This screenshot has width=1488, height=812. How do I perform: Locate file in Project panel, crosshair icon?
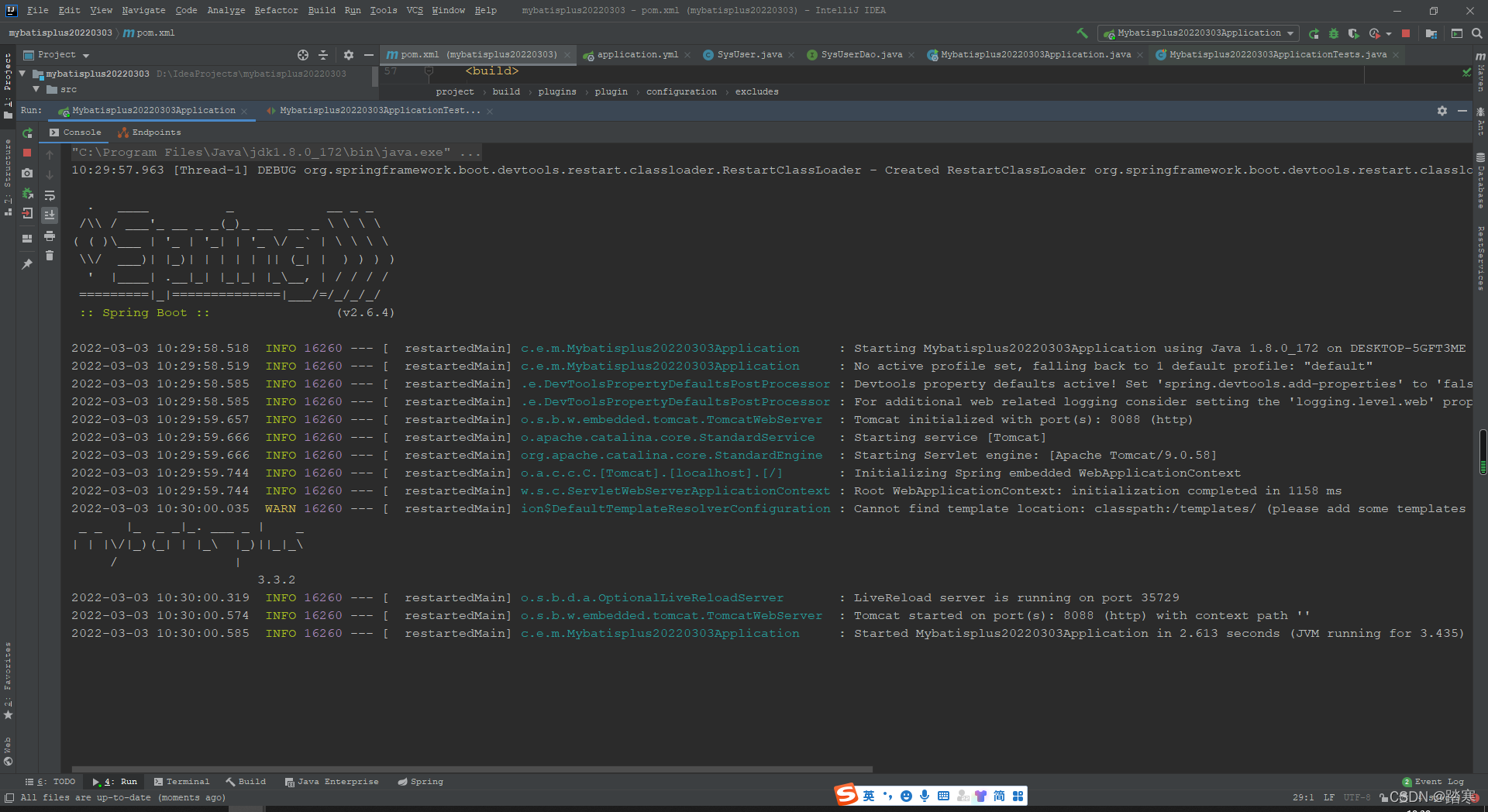303,55
